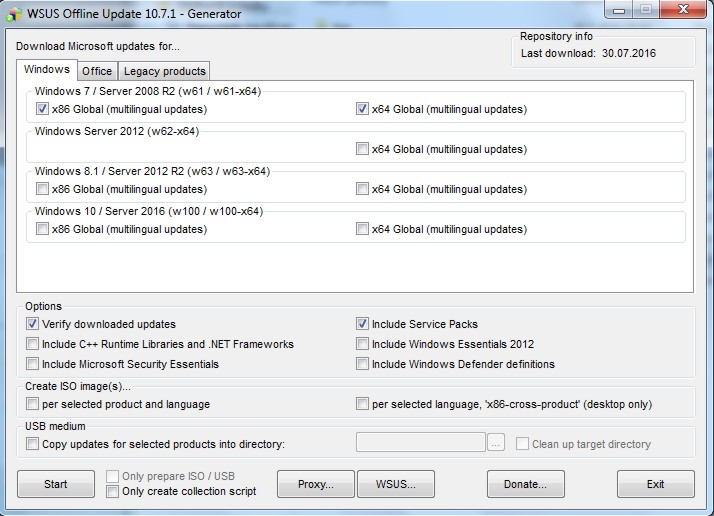Open Proxy settings
Screen dimensions: 714x516
[316, 484]
